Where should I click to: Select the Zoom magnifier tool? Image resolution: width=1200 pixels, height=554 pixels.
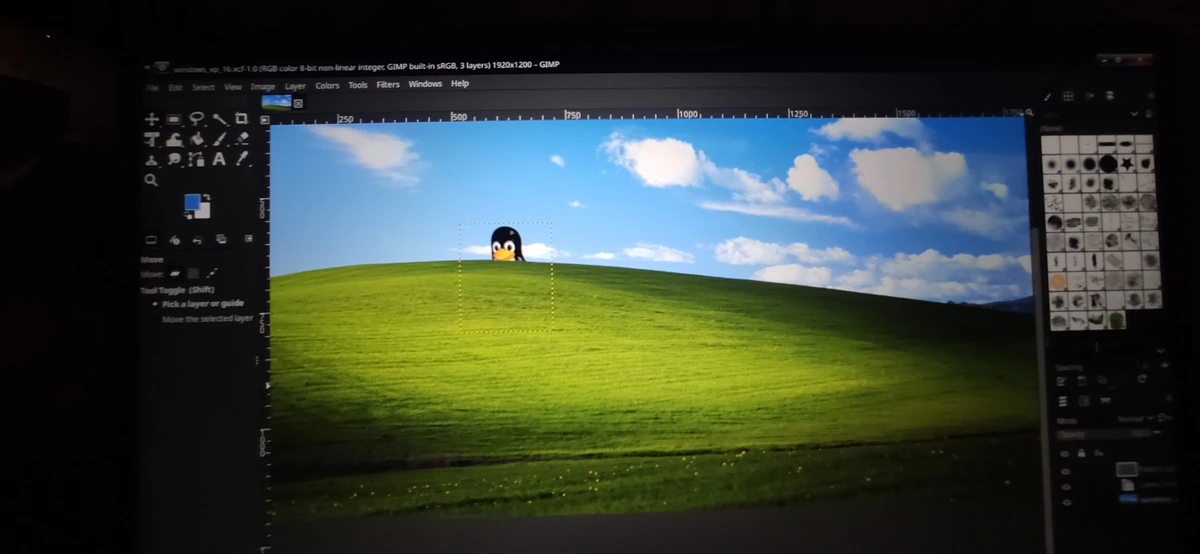tap(152, 180)
